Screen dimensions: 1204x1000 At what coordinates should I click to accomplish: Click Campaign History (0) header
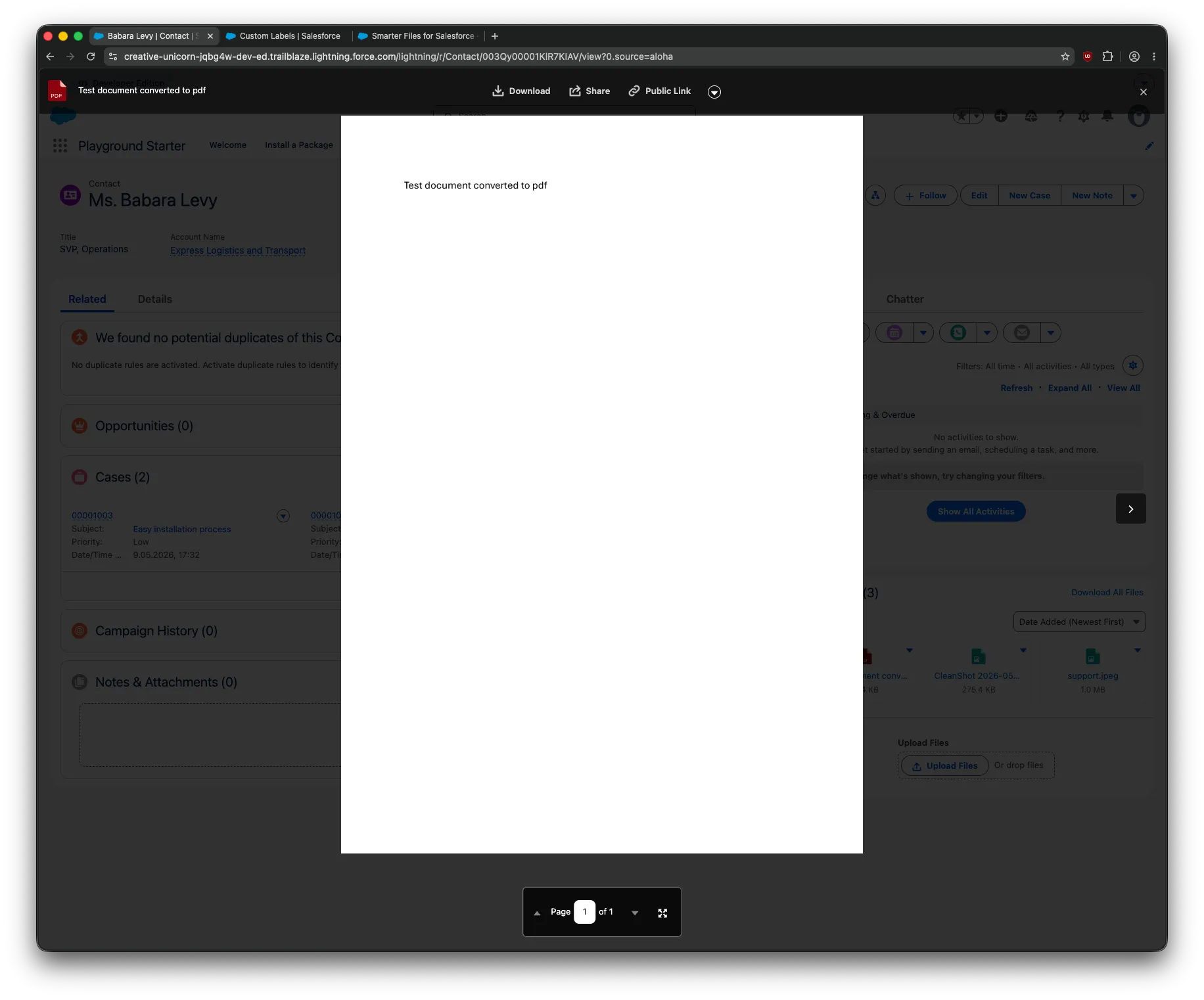tap(156, 631)
